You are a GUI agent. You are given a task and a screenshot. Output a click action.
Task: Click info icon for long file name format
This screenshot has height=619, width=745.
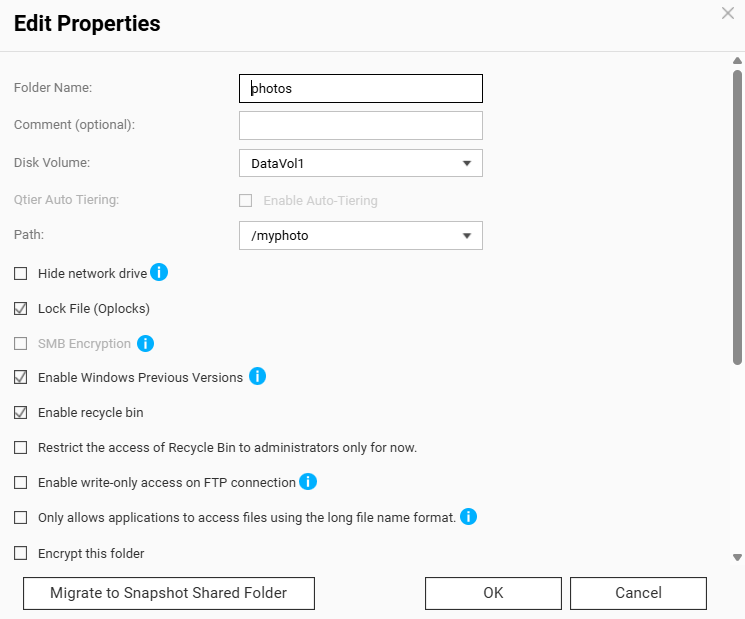point(468,517)
